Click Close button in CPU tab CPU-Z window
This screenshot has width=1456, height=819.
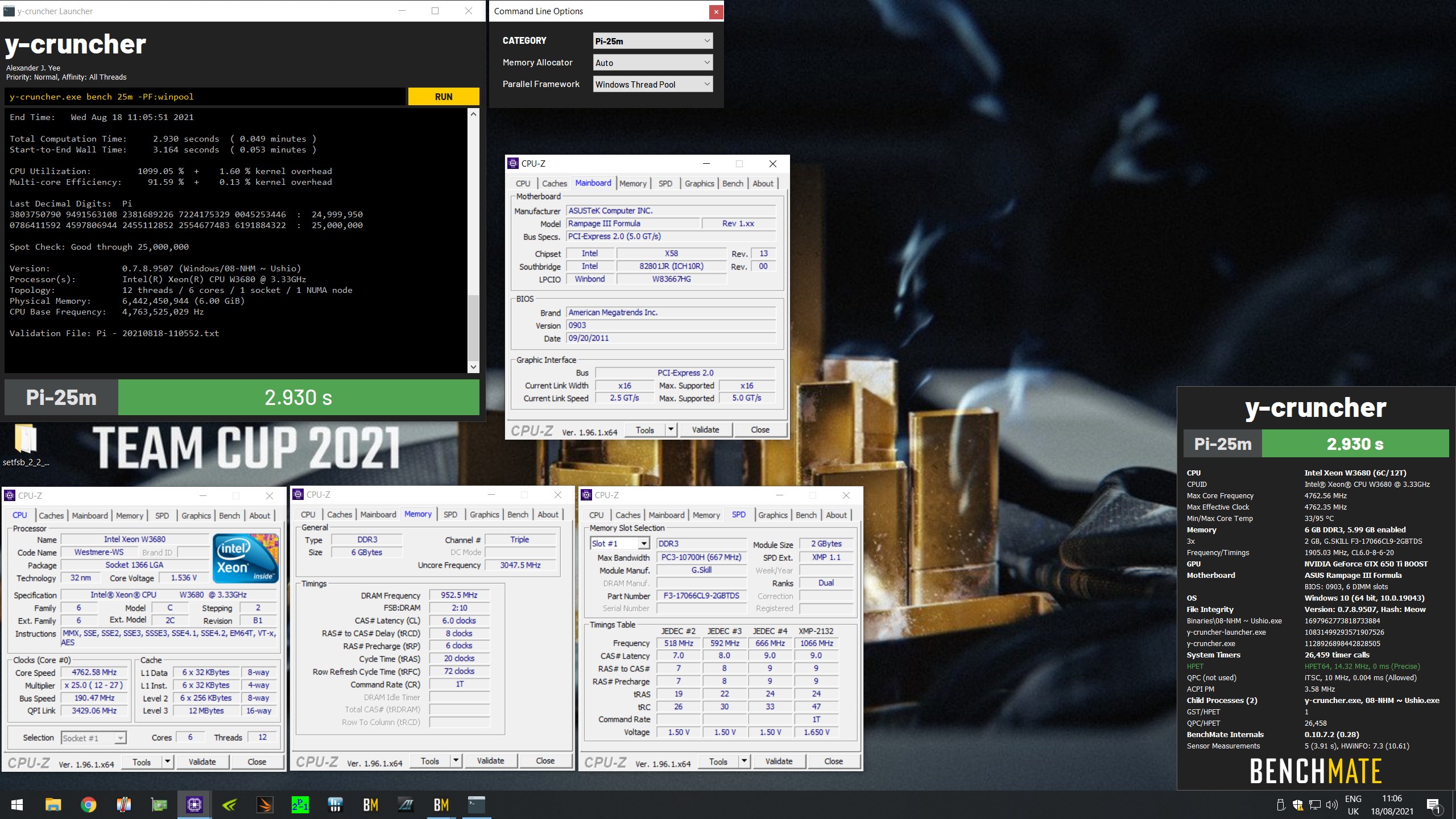(x=257, y=762)
